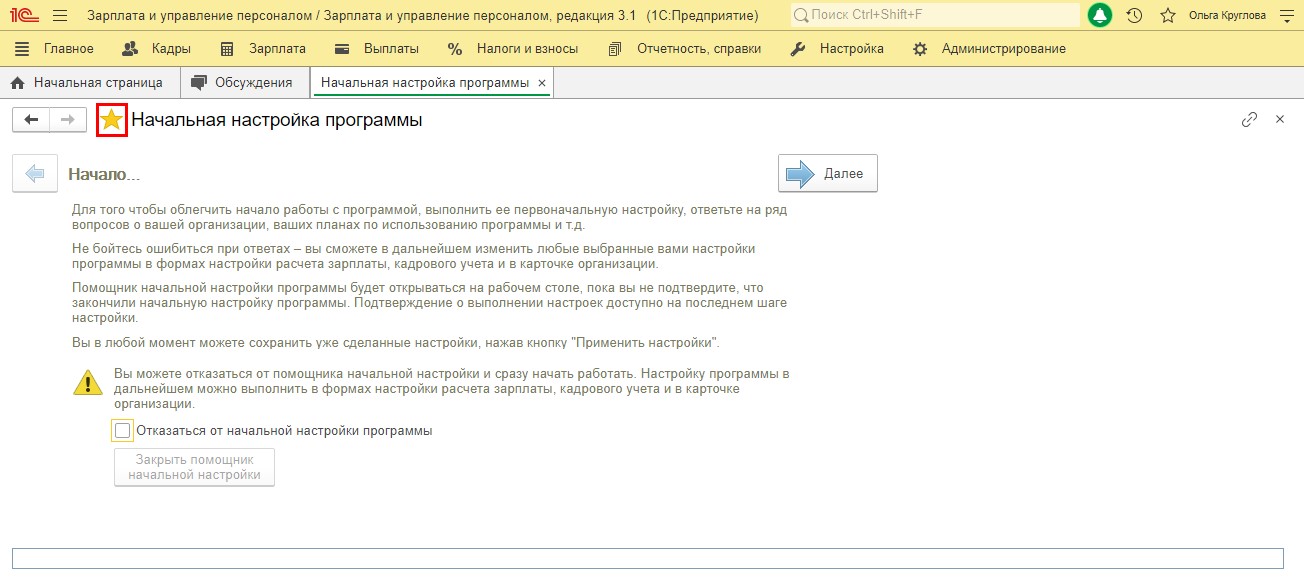Viewport: 1304px width, 581px height.
Task: Click Закрыть помощник начальной настройки button
Action: (194, 467)
